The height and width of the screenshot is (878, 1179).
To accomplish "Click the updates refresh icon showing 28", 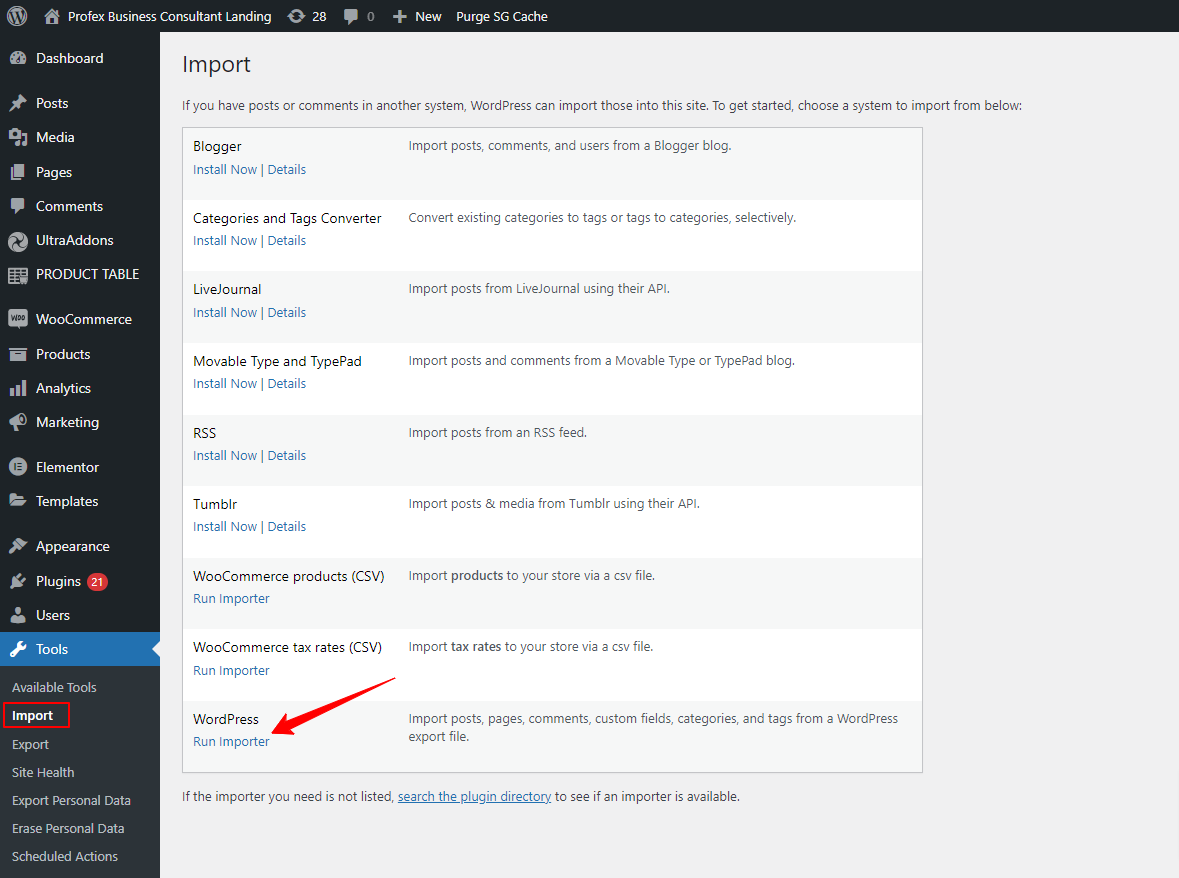I will point(296,16).
